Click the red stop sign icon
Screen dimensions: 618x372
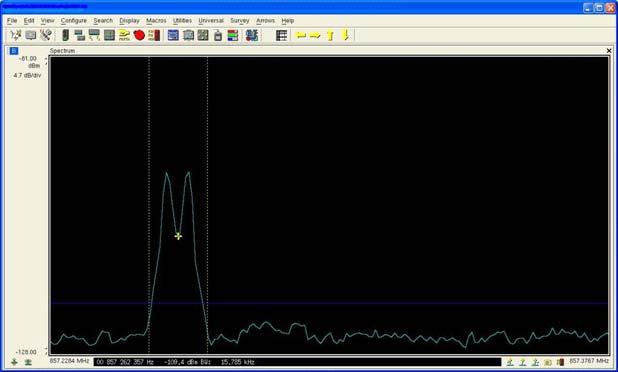139,35
